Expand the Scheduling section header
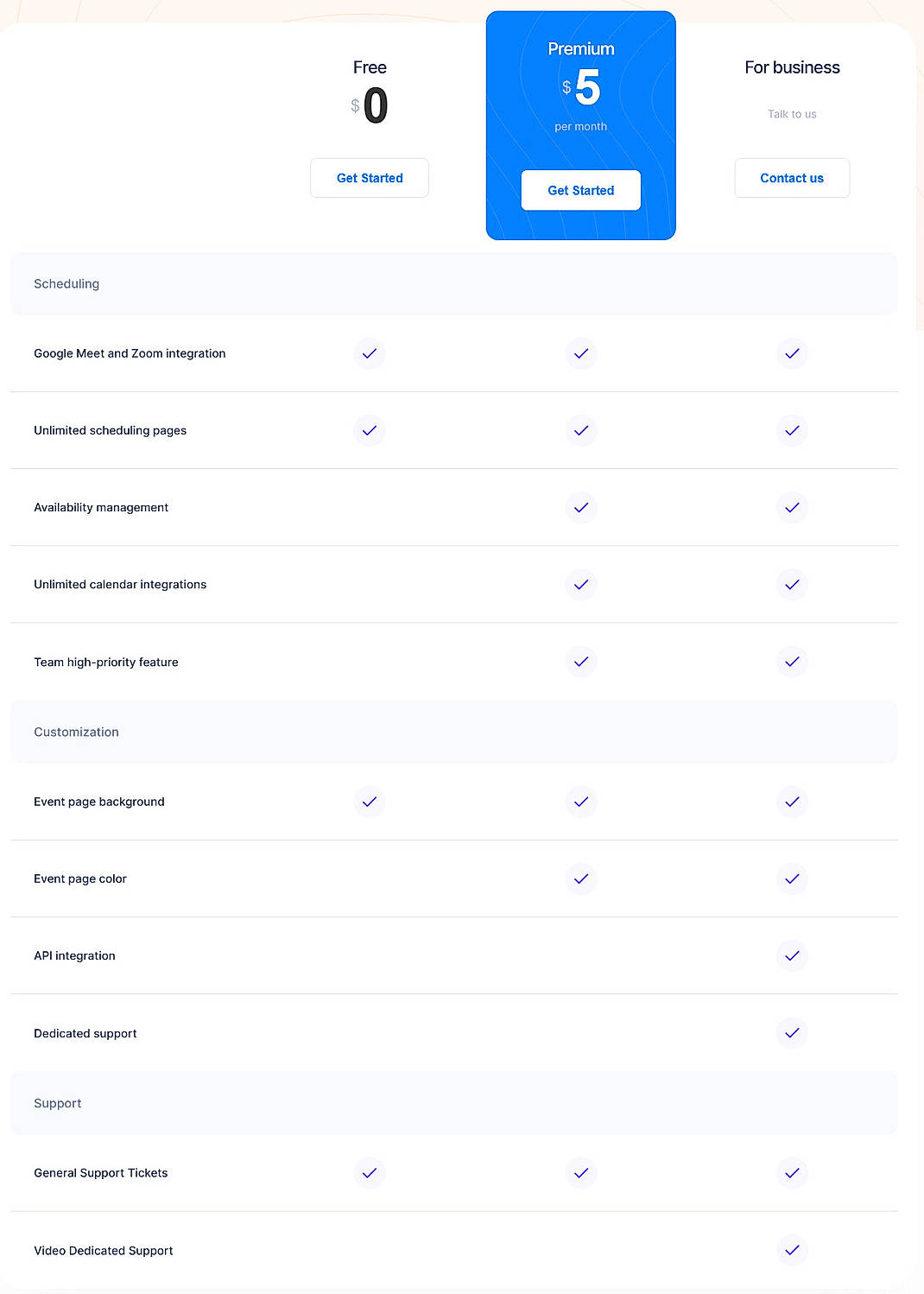Viewport: 924px width, 1294px height. pyautogui.click(x=453, y=283)
